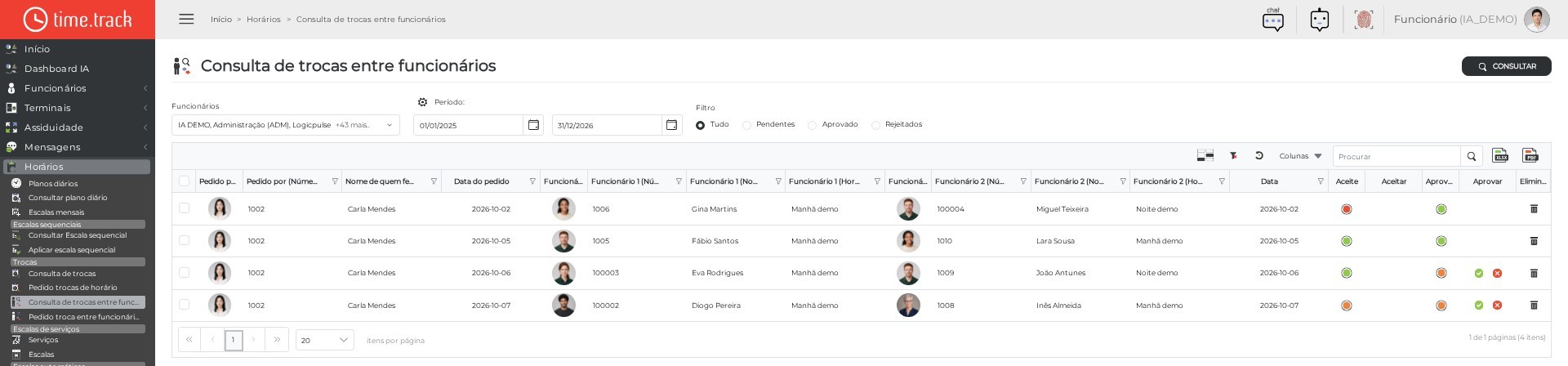Open calendar for start date 01/01/2025
This screenshot has width=1568, height=366.
(x=533, y=125)
